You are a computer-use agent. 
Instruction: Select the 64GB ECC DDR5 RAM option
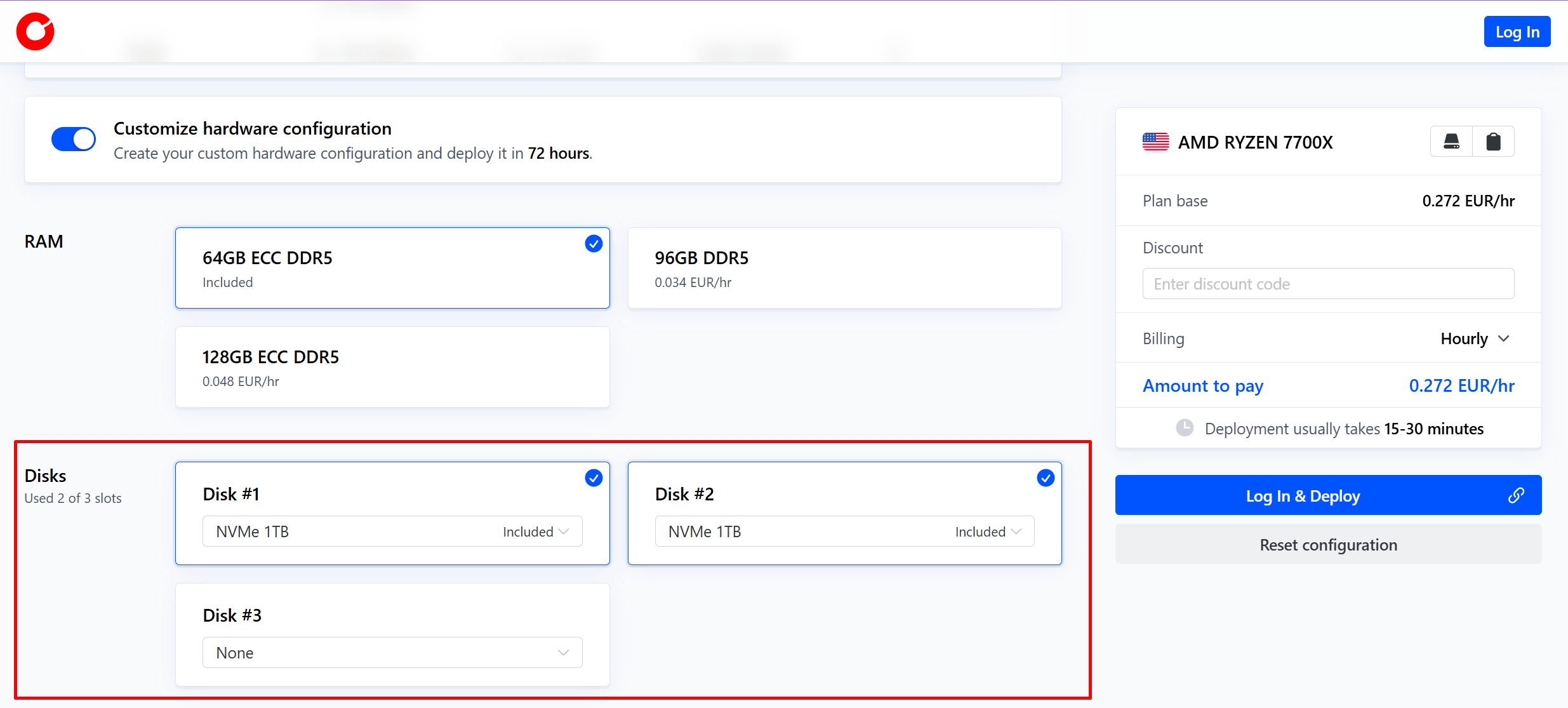pyautogui.click(x=392, y=269)
